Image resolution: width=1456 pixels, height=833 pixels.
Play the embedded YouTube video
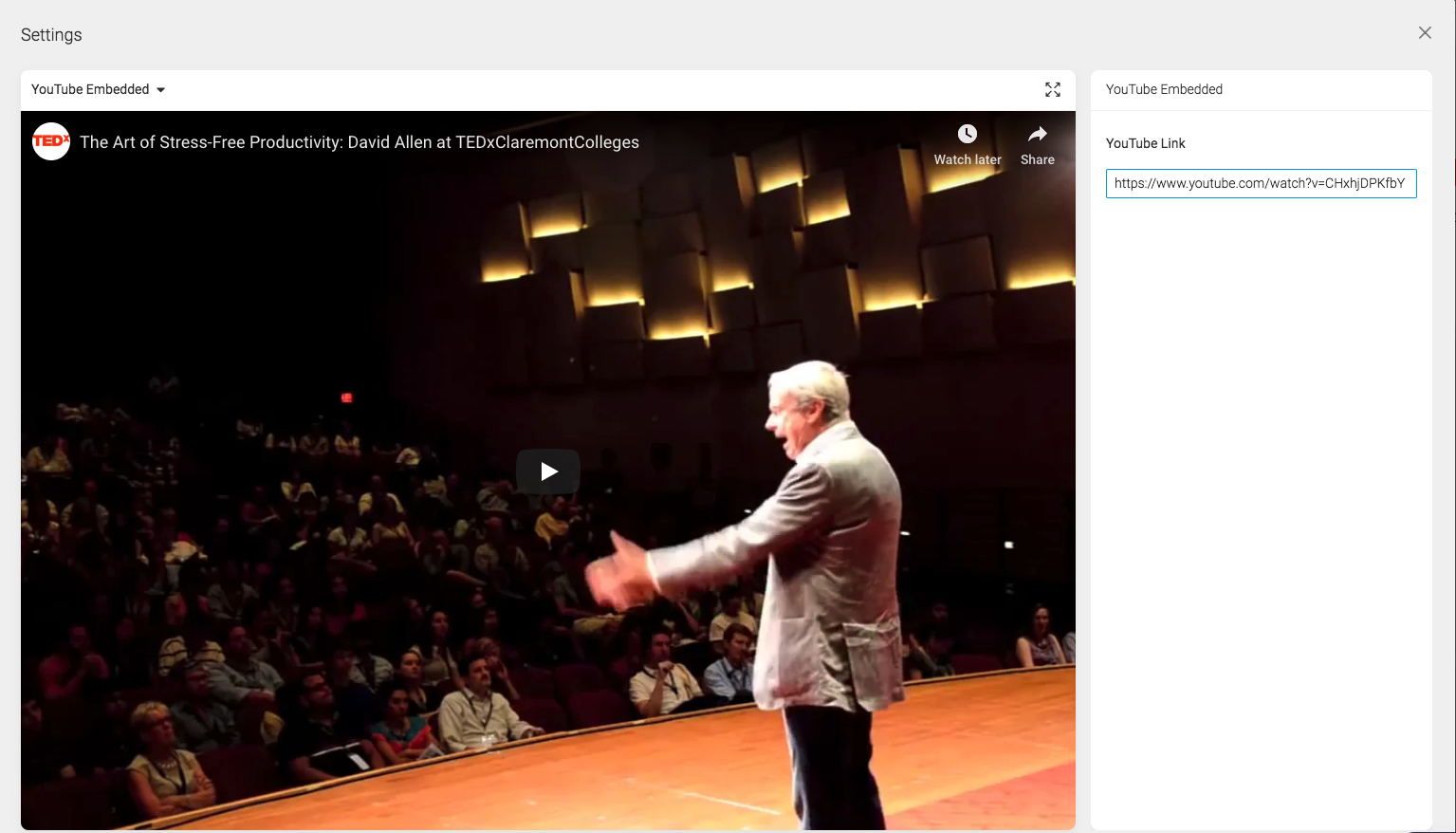click(548, 472)
